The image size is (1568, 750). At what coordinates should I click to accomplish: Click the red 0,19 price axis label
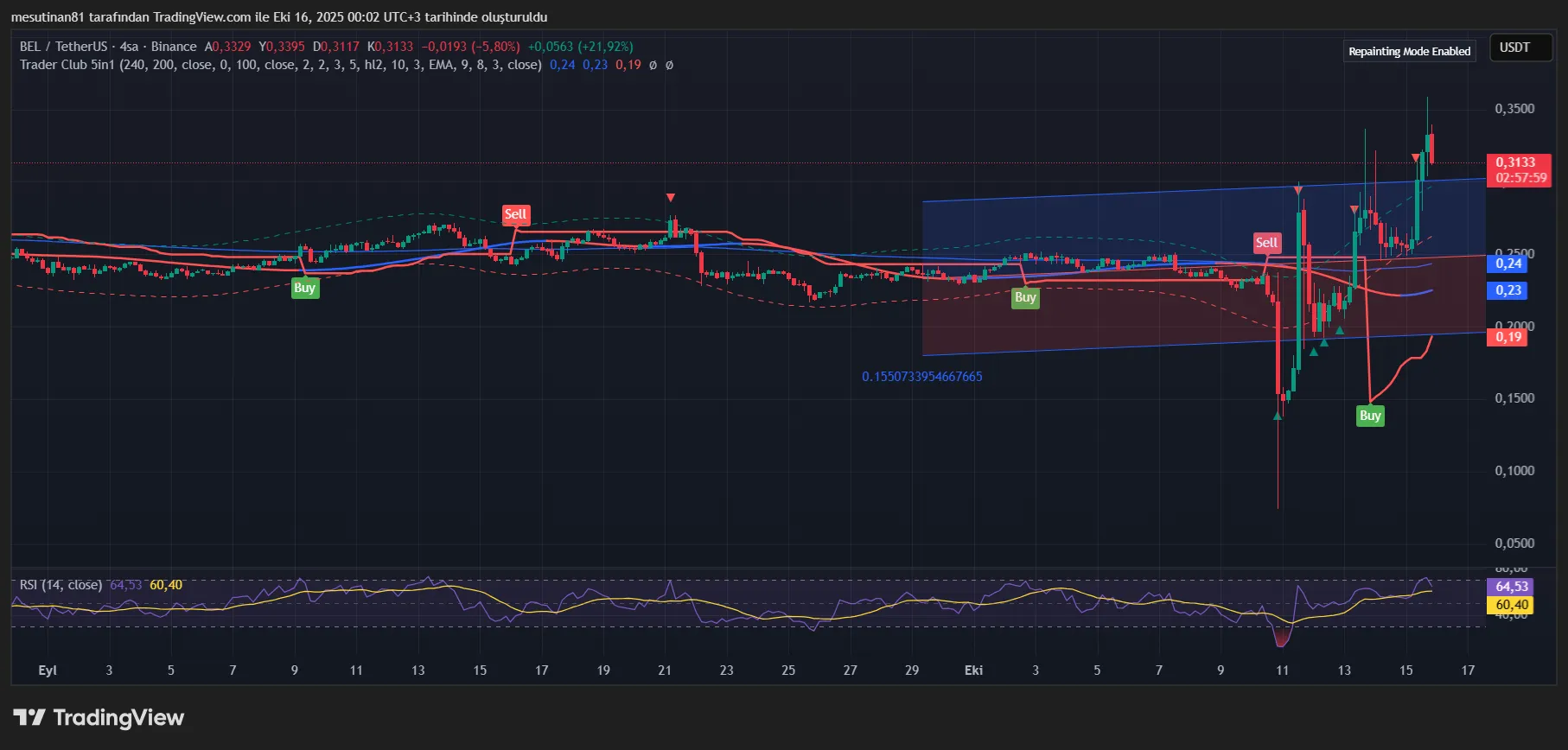pyautogui.click(x=1508, y=337)
